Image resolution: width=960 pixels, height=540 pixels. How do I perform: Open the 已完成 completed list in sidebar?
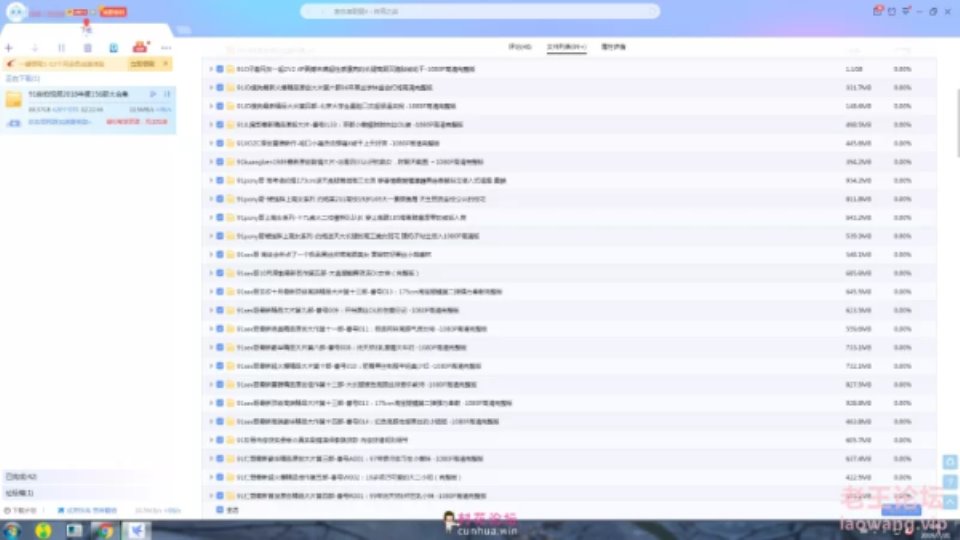(x=20, y=477)
